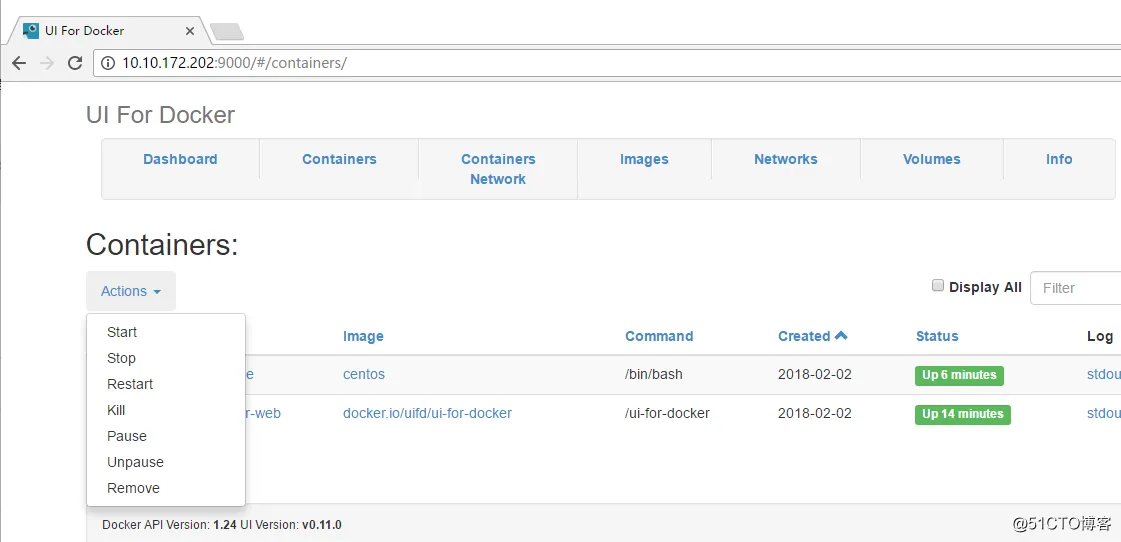Open the Images navigation tab
Viewport: 1121px width, 542px height.
point(644,159)
